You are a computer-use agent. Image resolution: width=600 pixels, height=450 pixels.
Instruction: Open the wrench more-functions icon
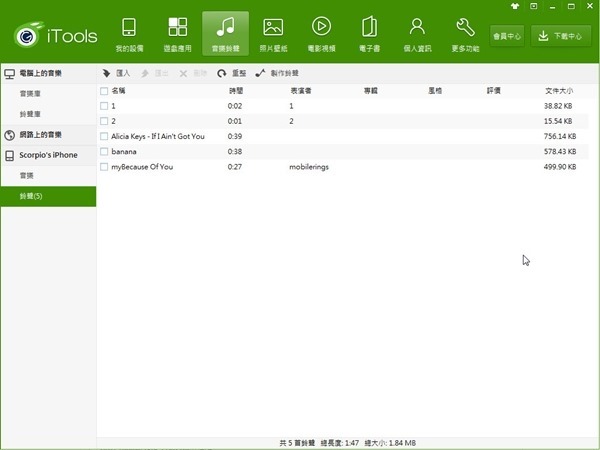click(465, 27)
